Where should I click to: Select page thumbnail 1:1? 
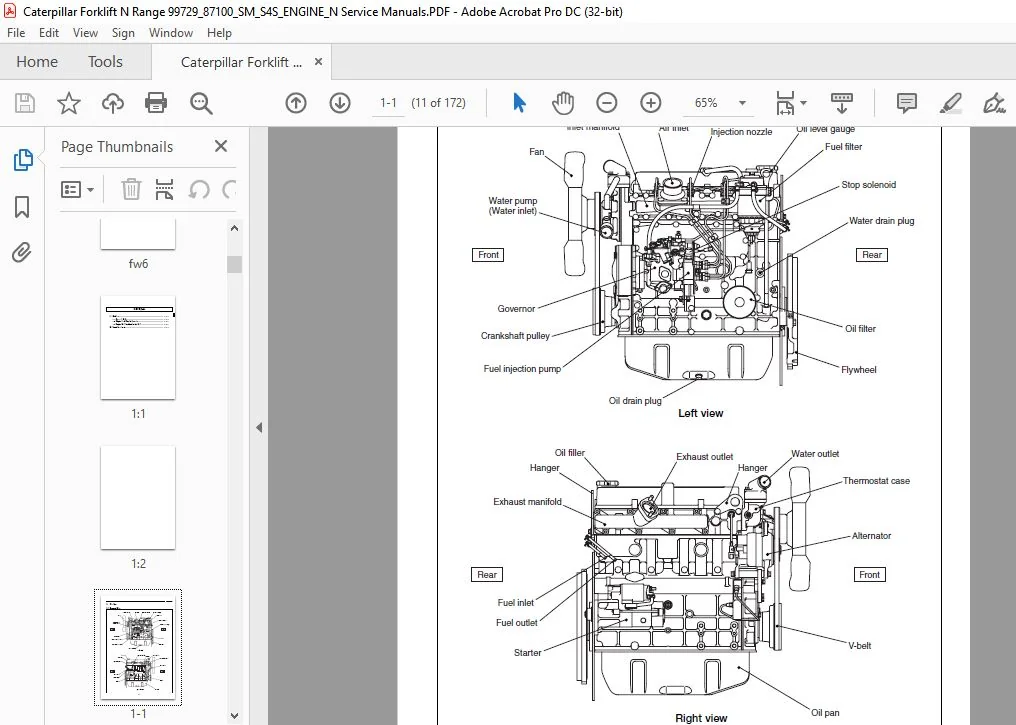click(x=138, y=348)
